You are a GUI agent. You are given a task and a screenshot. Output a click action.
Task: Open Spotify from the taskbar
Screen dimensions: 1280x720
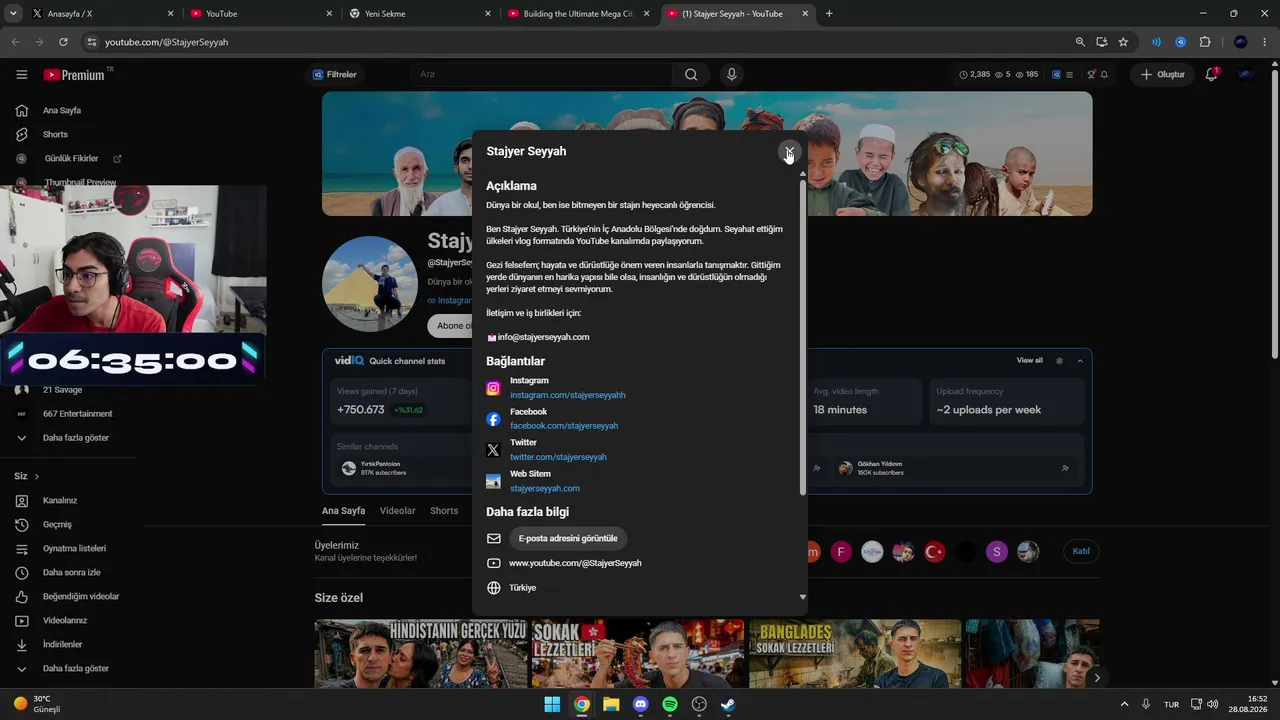tap(670, 704)
